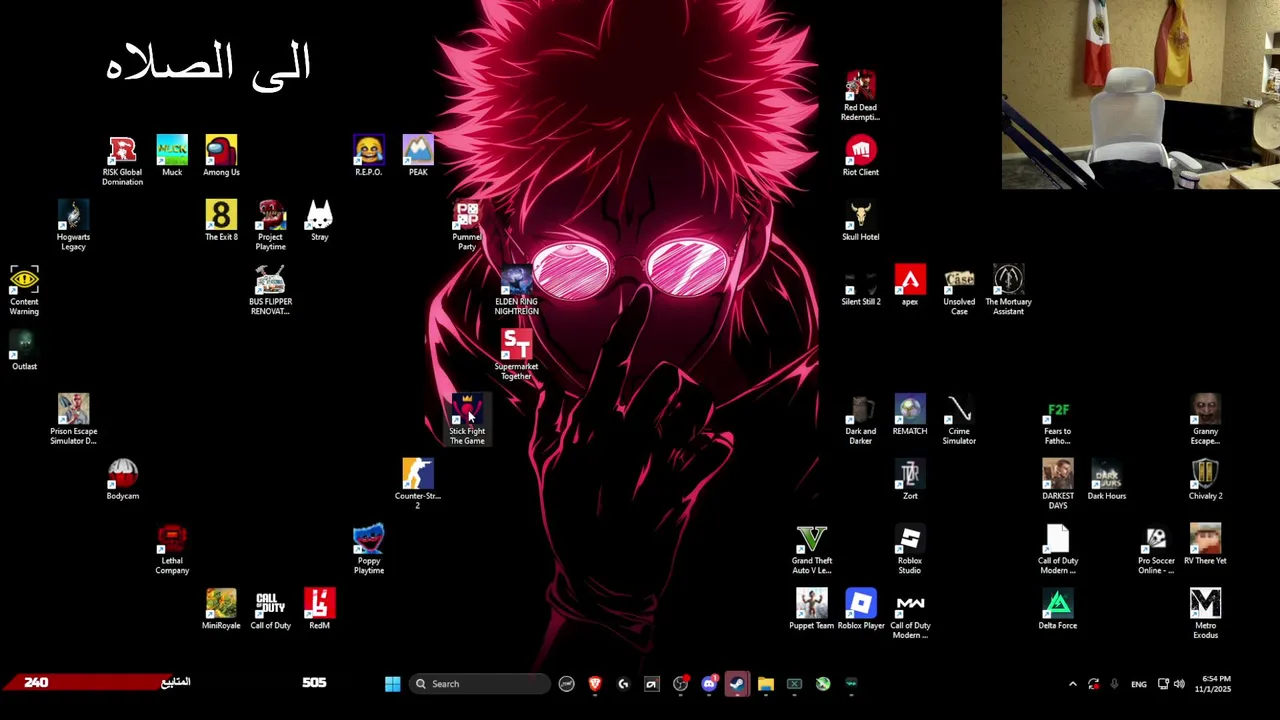Select Prison Escape Simulator icon

coord(73,419)
